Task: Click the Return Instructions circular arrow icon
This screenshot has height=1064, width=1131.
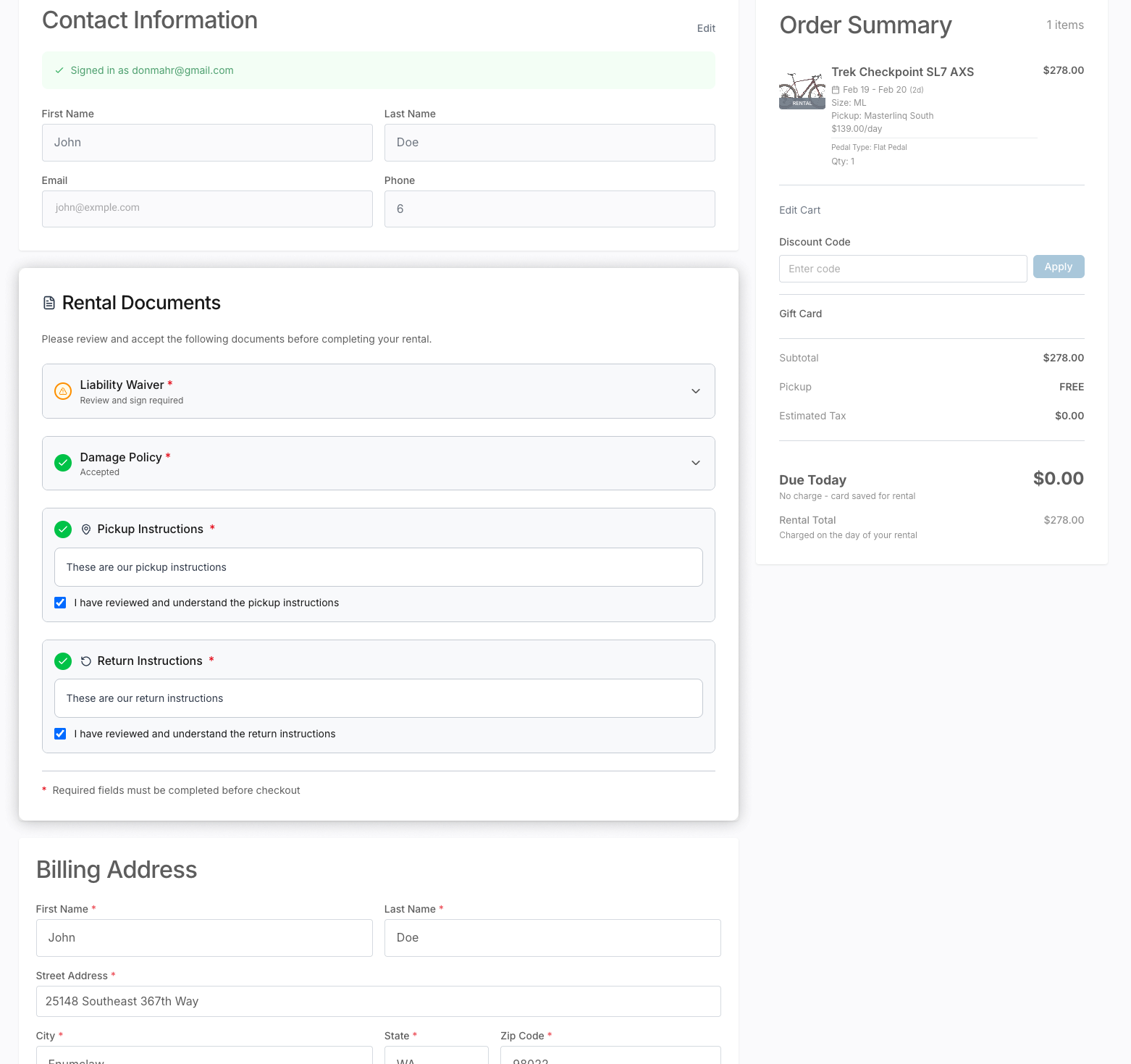Action: pyautogui.click(x=86, y=661)
